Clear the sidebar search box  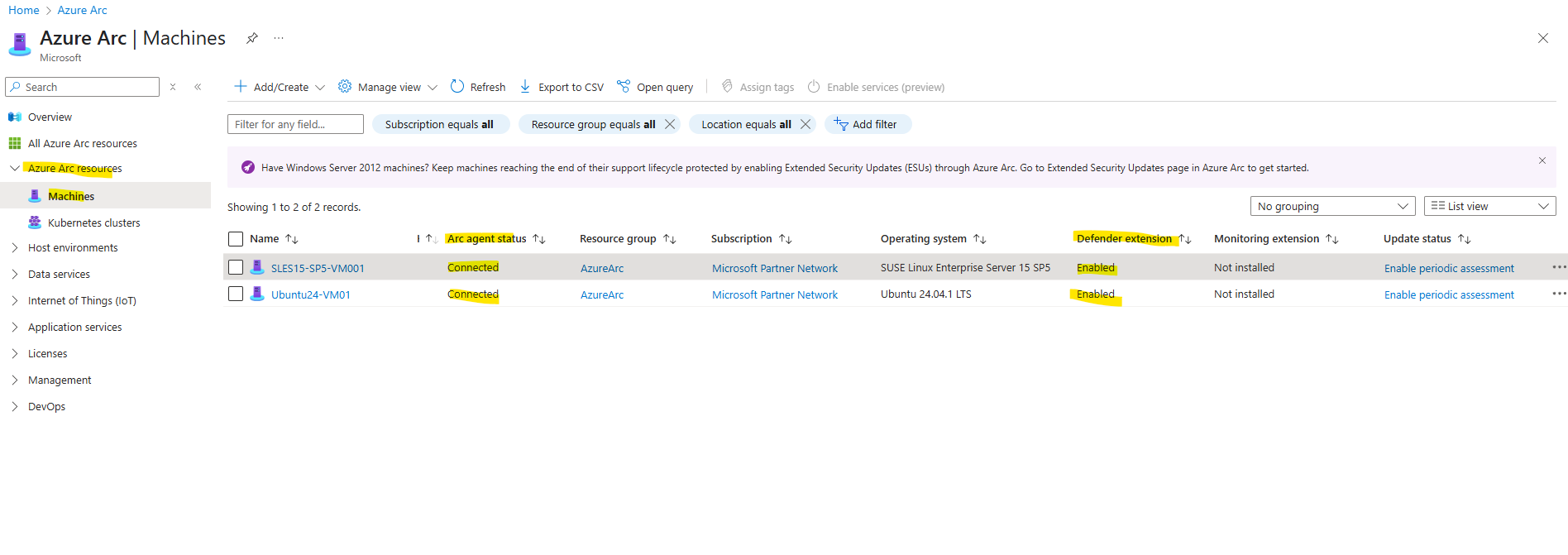(173, 87)
